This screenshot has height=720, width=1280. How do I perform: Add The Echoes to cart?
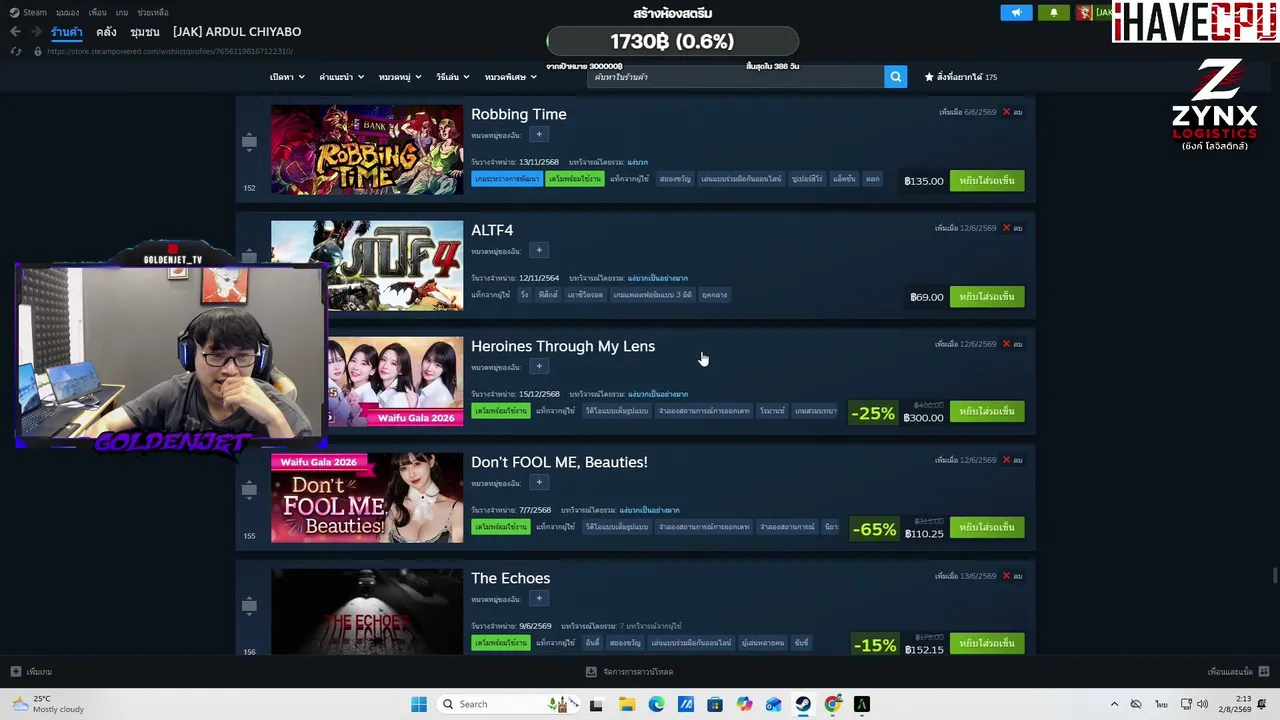tap(987, 644)
